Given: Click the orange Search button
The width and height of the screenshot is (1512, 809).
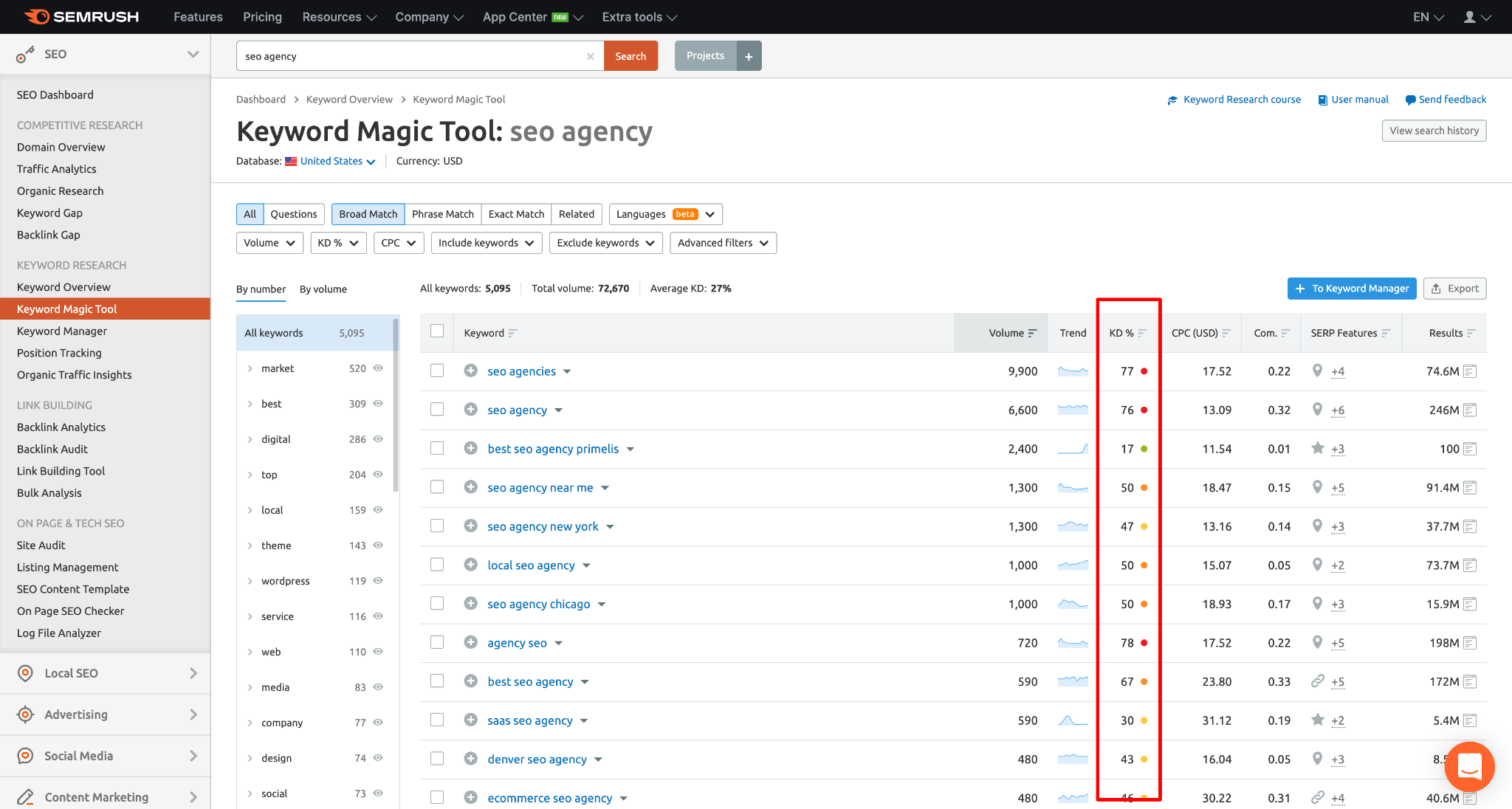Looking at the screenshot, I should coord(630,56).
